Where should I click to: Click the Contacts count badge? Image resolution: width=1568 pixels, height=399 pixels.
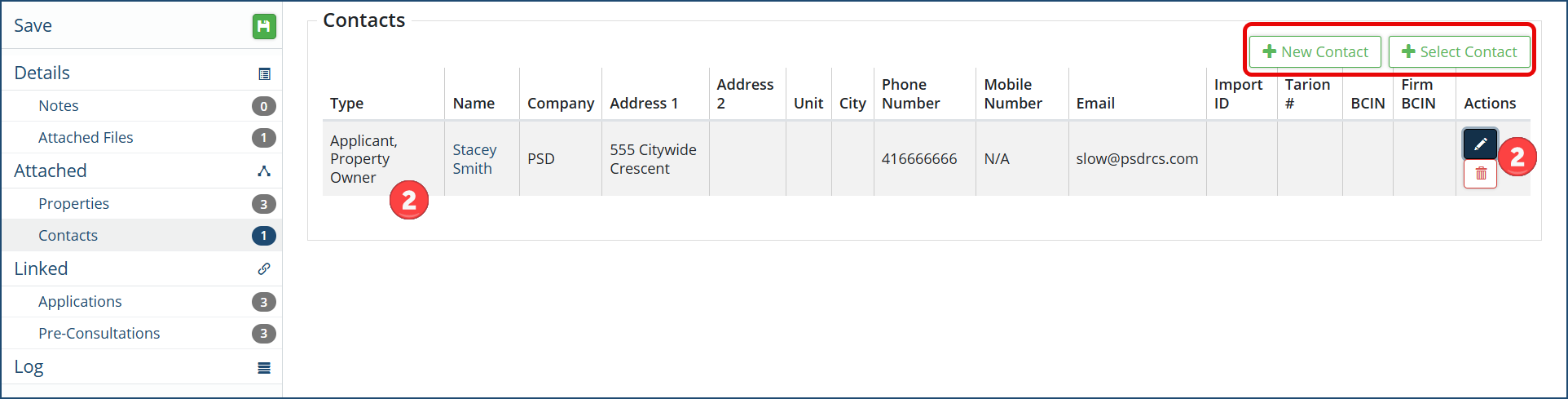tap(263, 236)
